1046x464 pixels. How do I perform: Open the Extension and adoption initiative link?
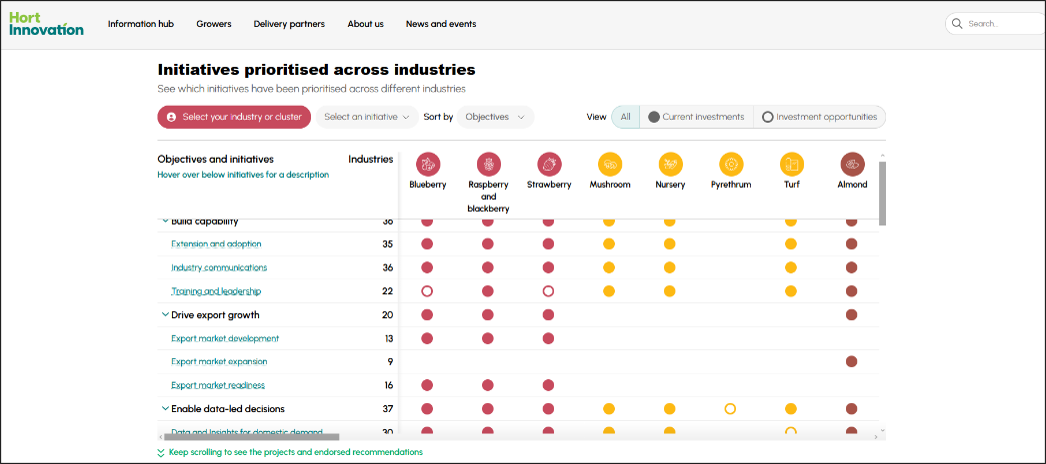click(216, 244)
